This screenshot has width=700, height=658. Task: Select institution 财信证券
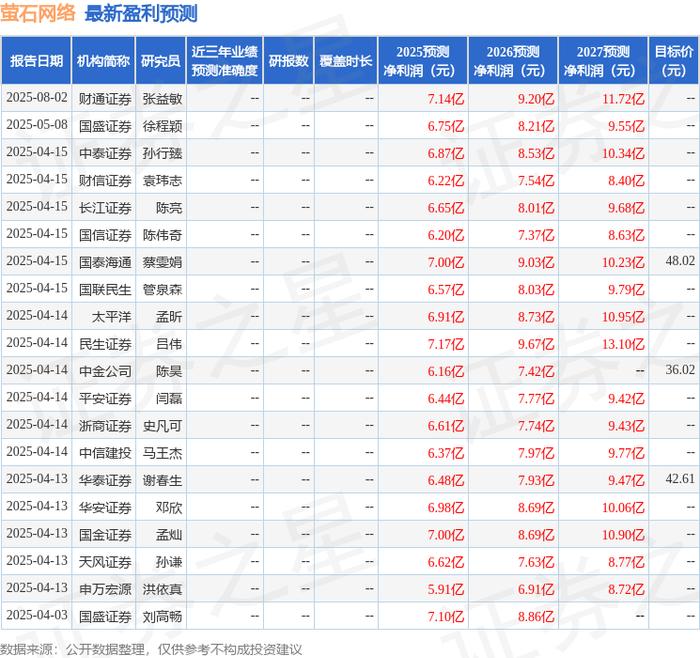[105, 180]
